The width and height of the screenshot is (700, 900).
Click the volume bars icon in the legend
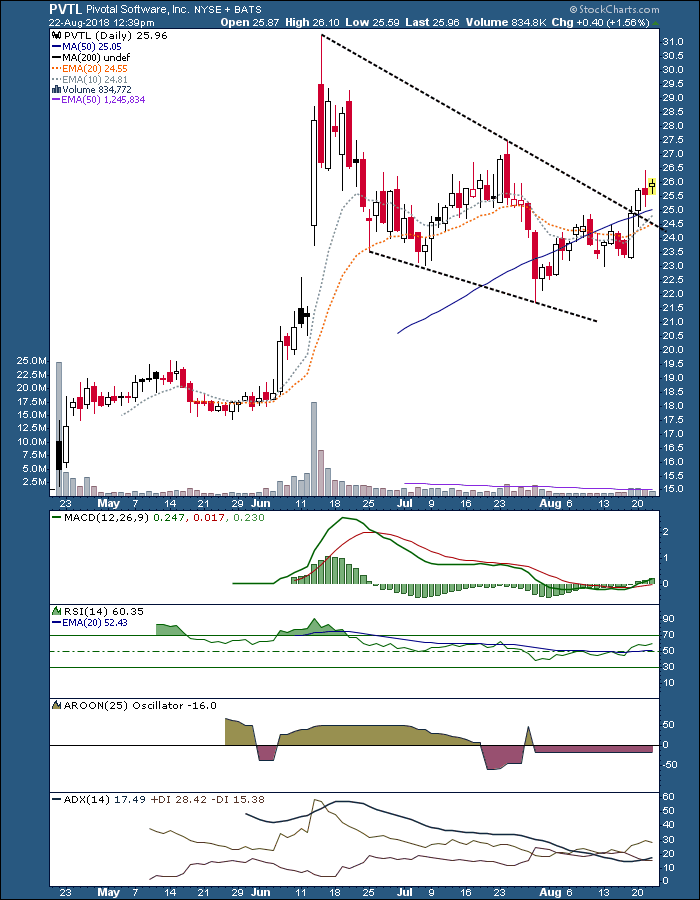click(56, 89)
